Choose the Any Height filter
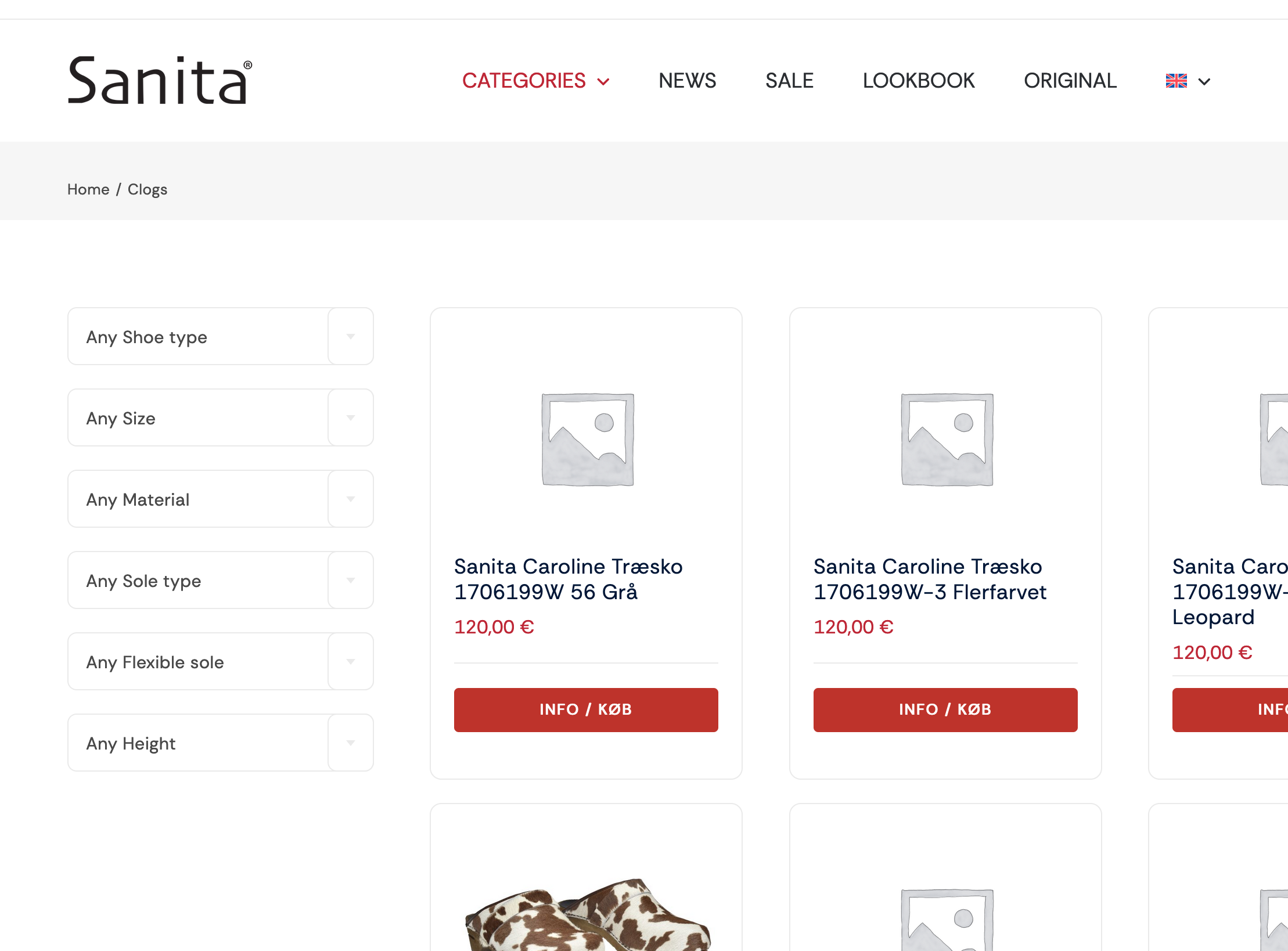This screenshot has width=1288, height=951. tap(221, 743)
